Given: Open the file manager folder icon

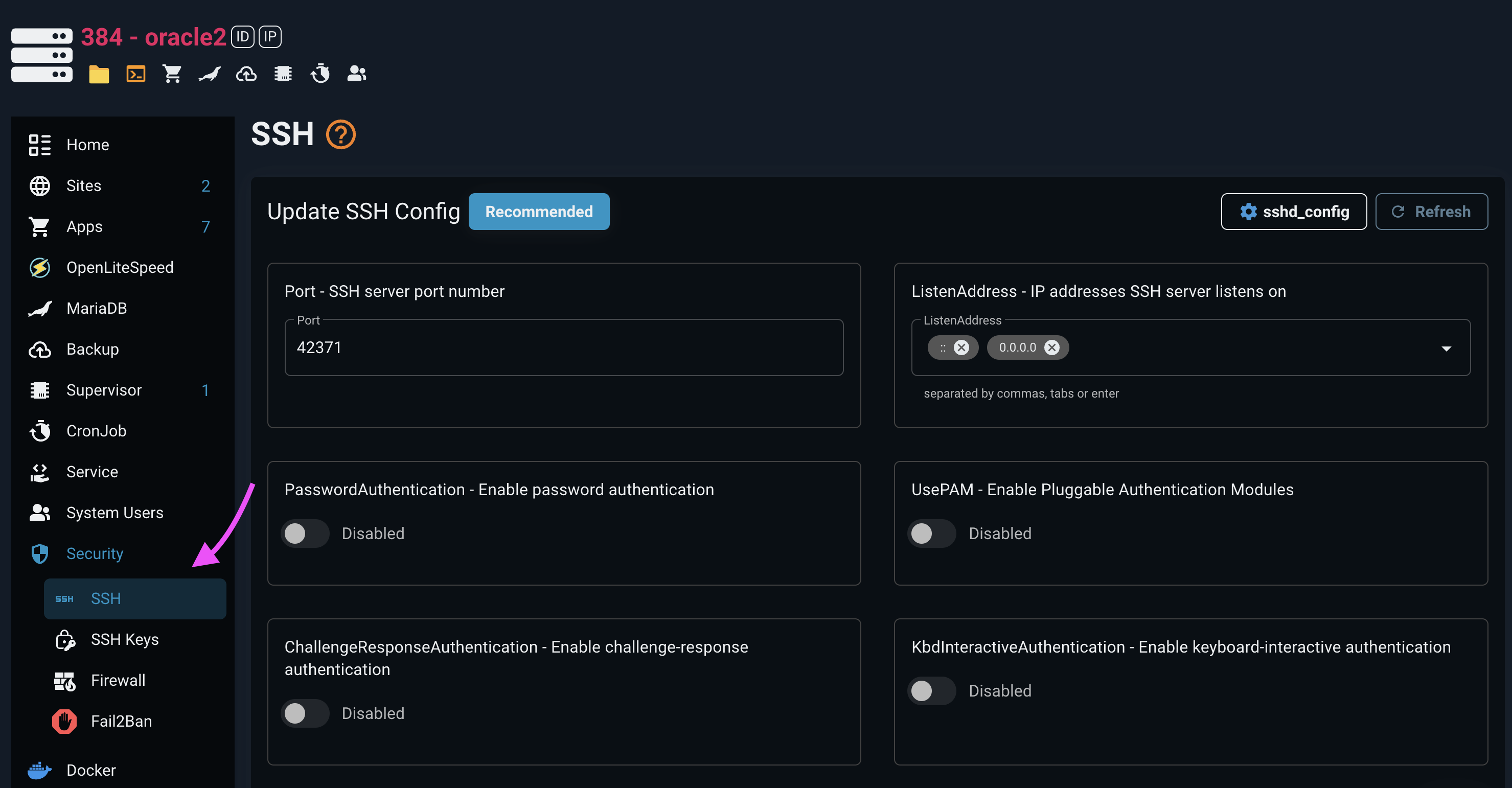Looking at the screenshot, I should click(99, 74).
